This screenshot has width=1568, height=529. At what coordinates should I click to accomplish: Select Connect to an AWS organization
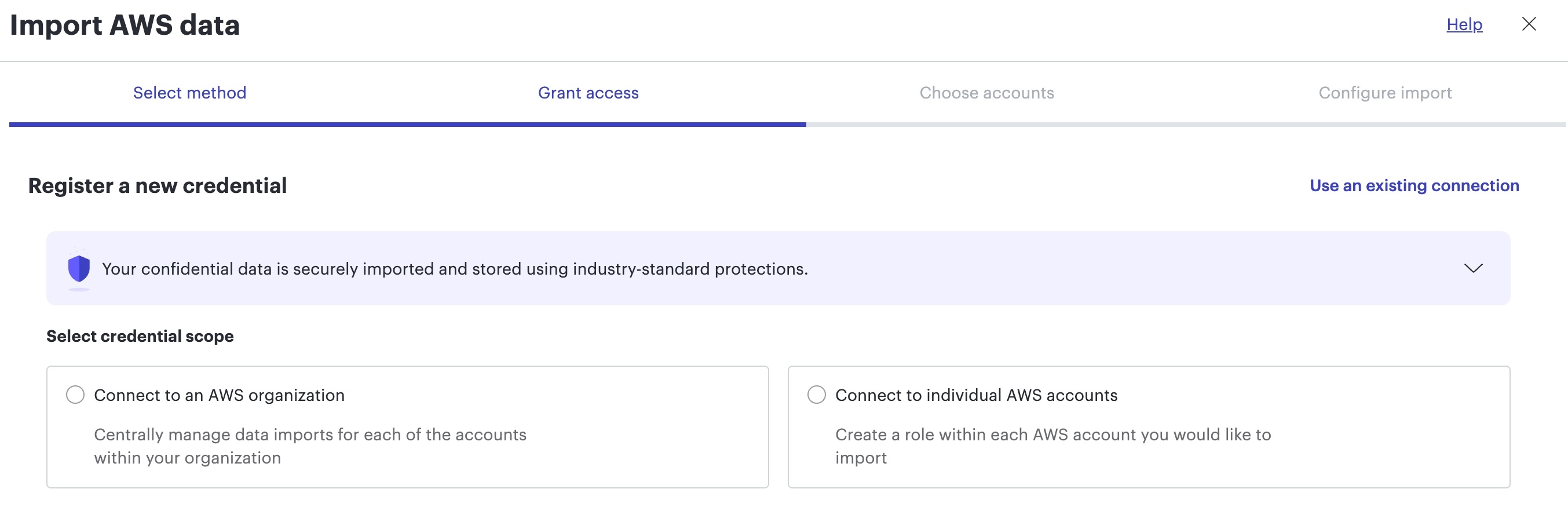pos(75,395)
